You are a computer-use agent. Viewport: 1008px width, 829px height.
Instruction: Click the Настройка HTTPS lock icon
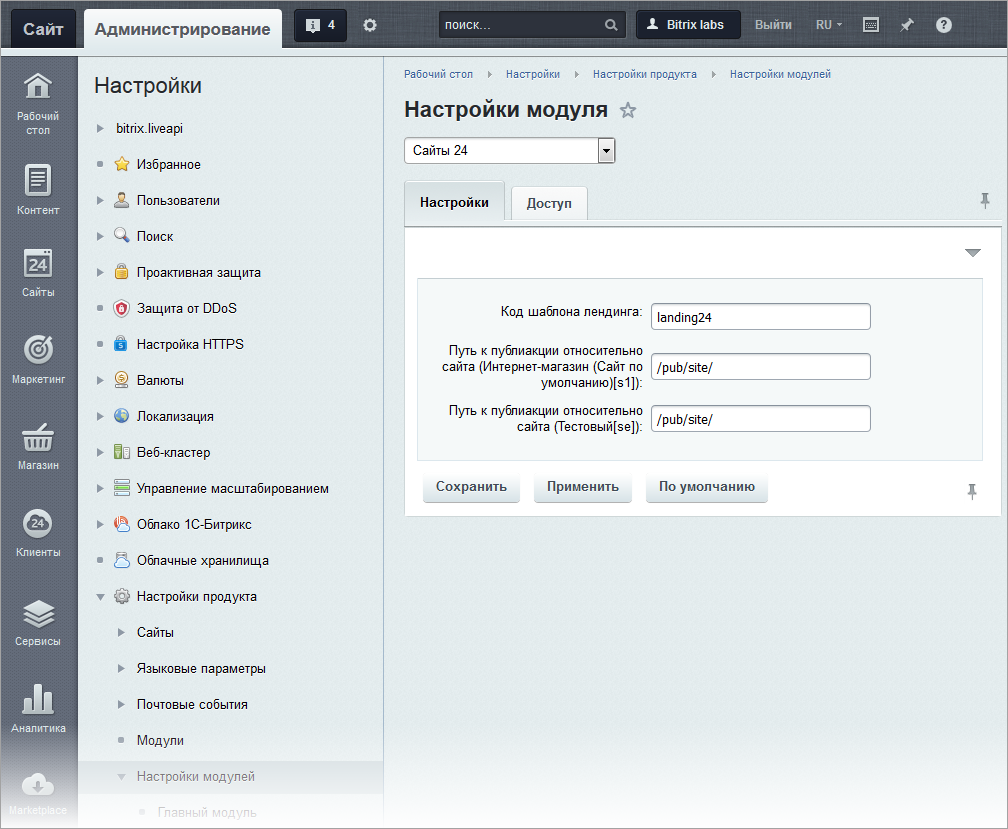pyautogui.click(x=121, y=344)
